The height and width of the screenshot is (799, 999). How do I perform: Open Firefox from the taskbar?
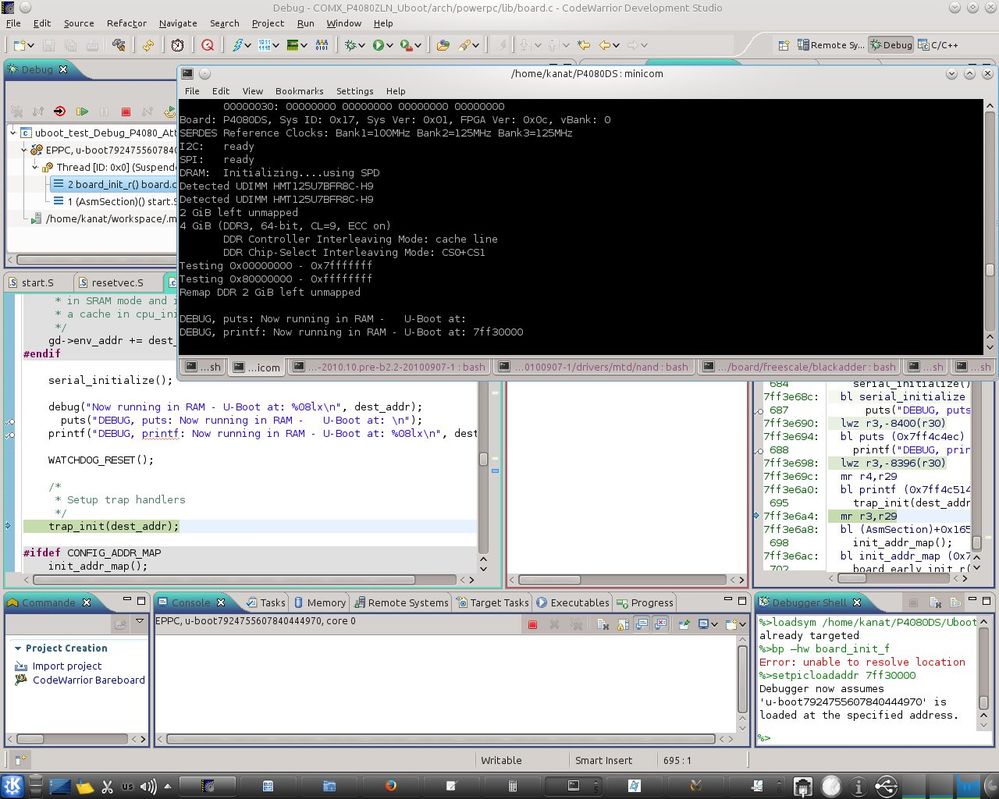390,787
